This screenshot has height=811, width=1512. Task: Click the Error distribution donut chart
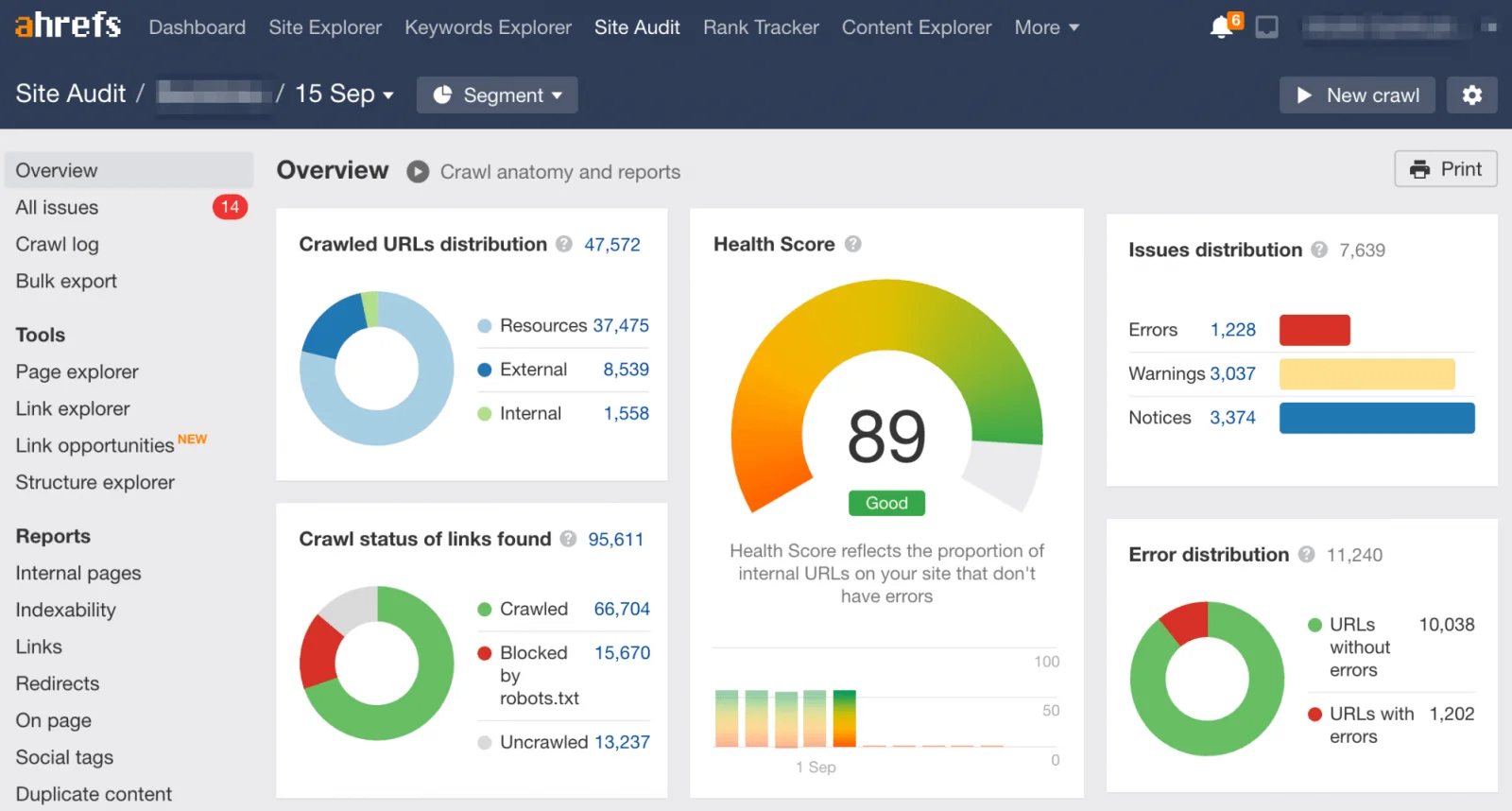coord(1207,679)
